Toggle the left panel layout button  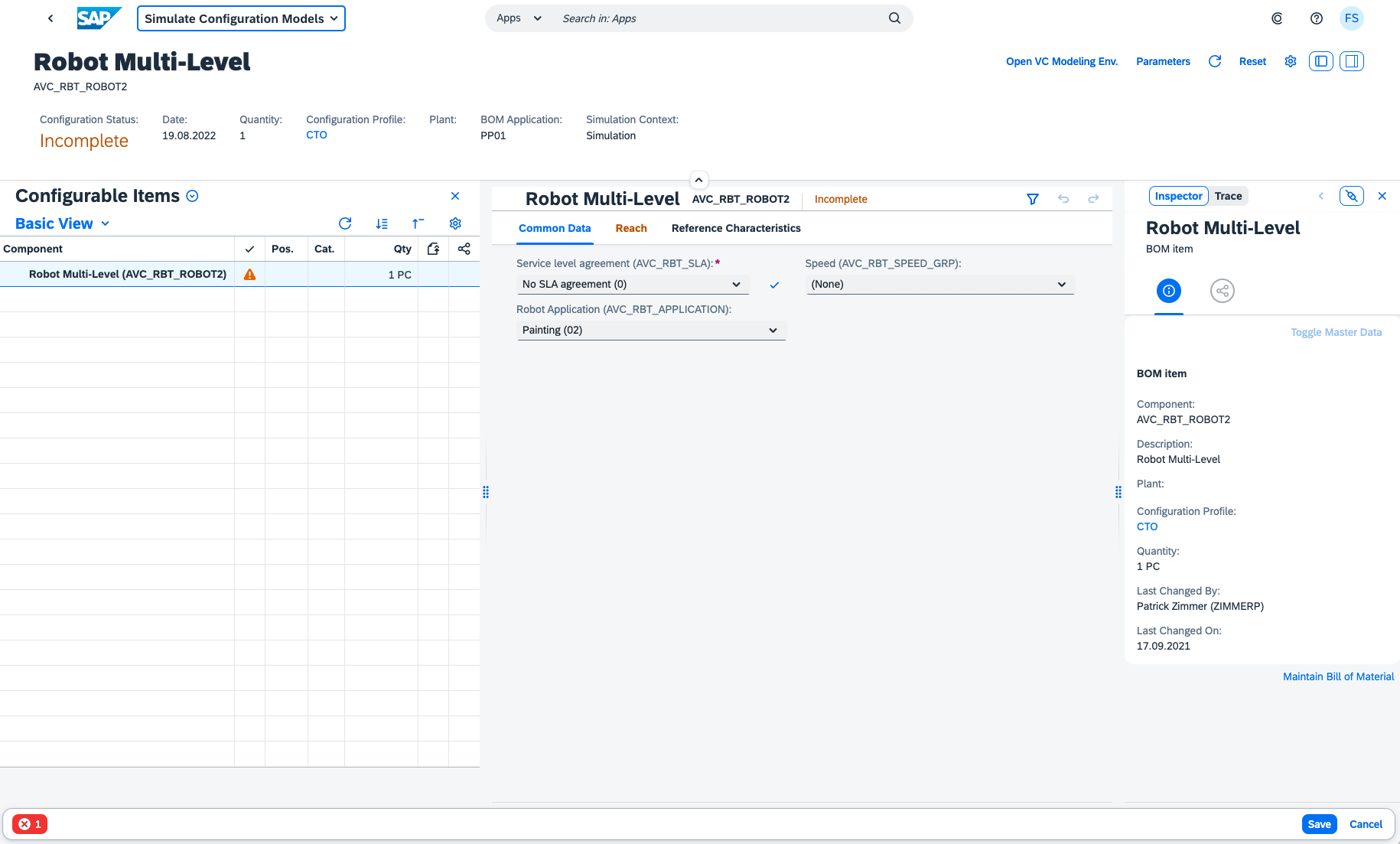[x=1321, y=61]
